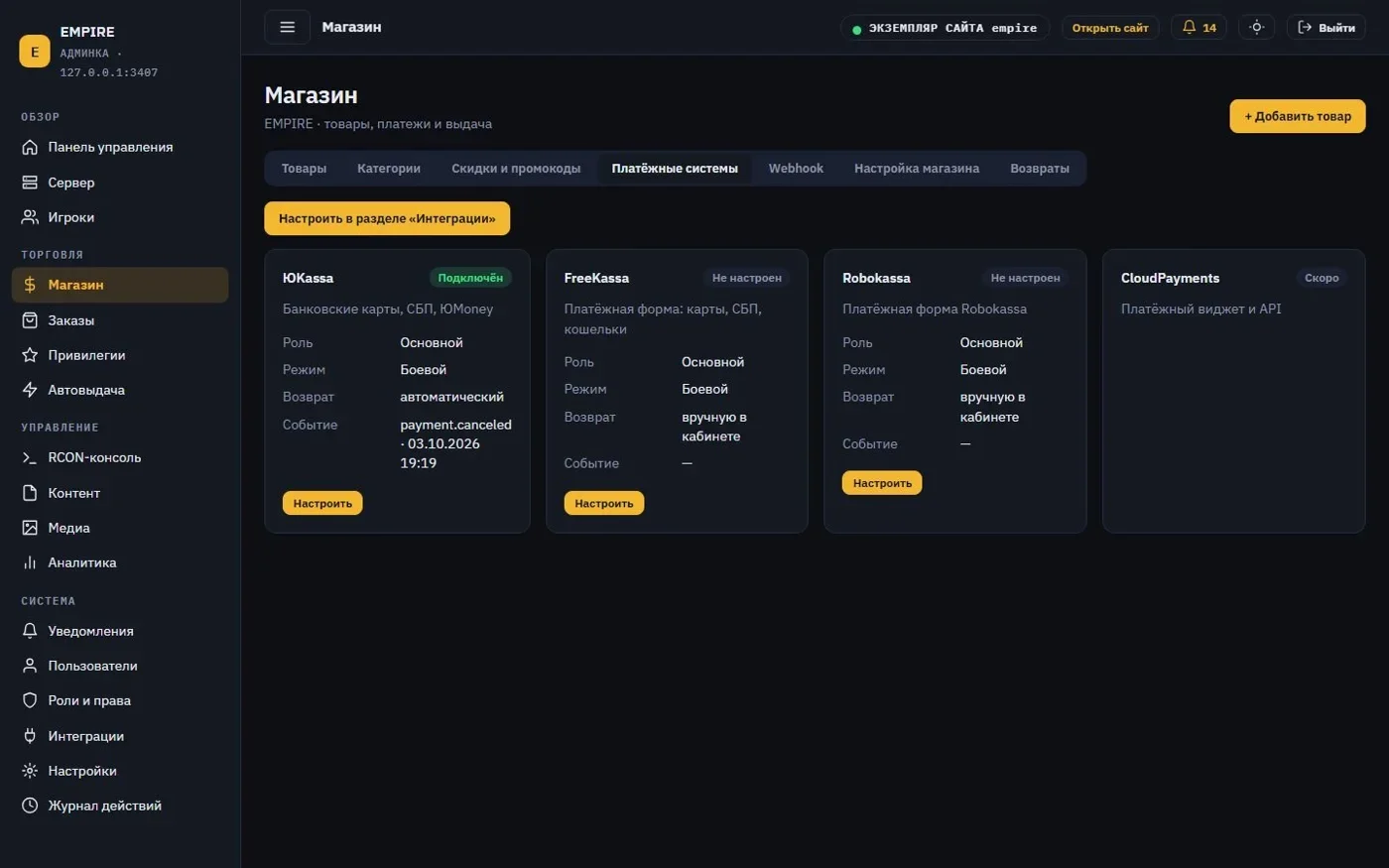The height and width of the screenshot is (868, 1389).
Task: Switch to the Скидки и промокоды tab
Action: click(516, 169)
